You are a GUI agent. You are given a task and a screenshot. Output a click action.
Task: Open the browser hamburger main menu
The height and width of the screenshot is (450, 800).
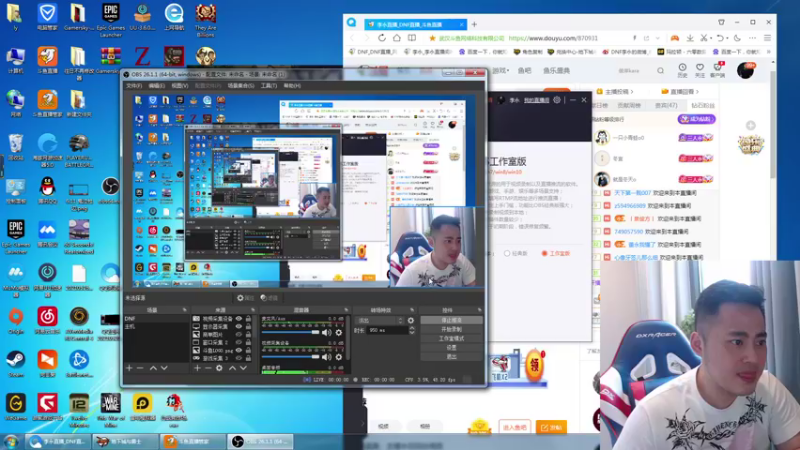point(767,38)
